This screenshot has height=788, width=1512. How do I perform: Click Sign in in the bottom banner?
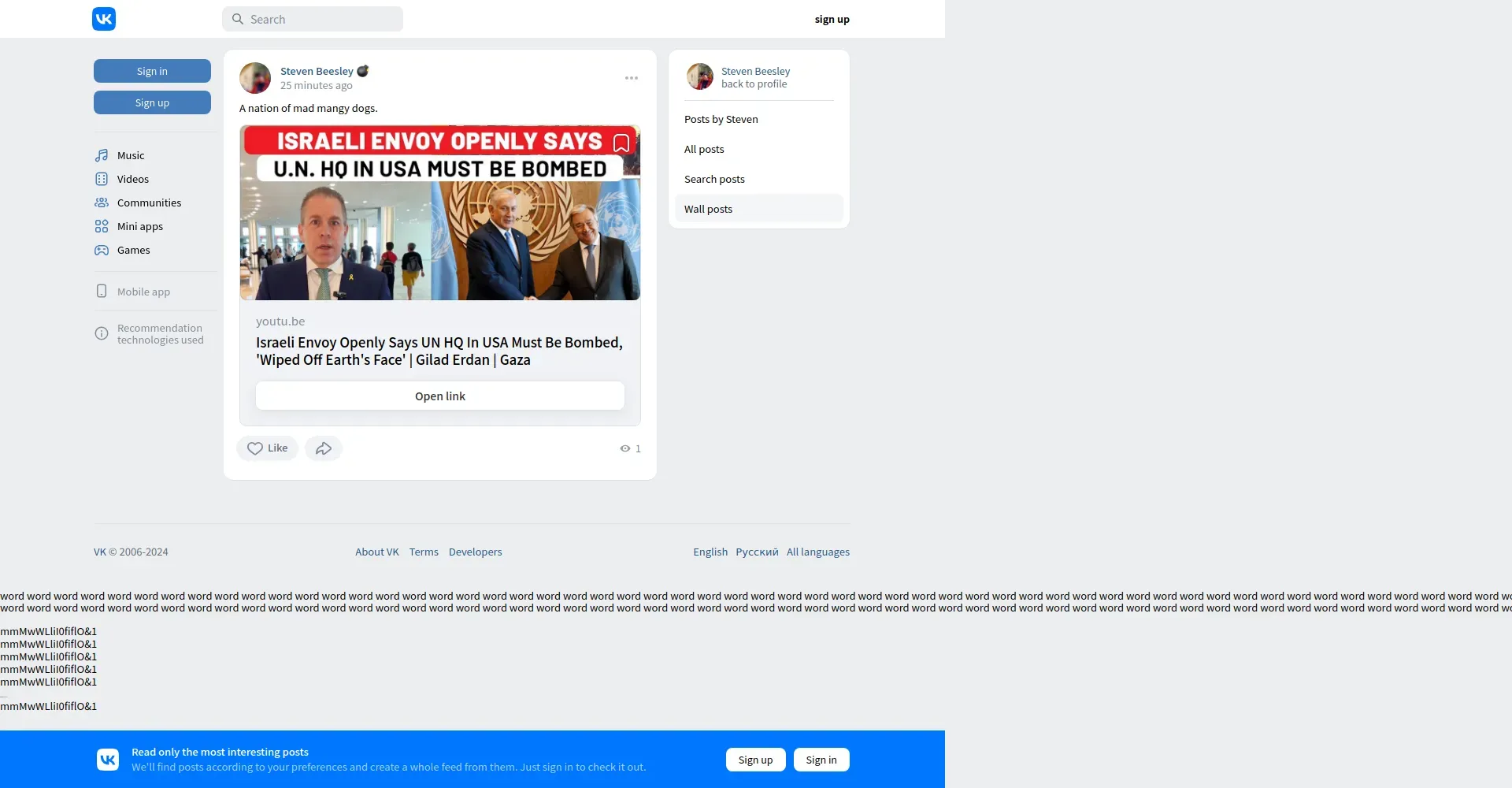pos(821,760)
